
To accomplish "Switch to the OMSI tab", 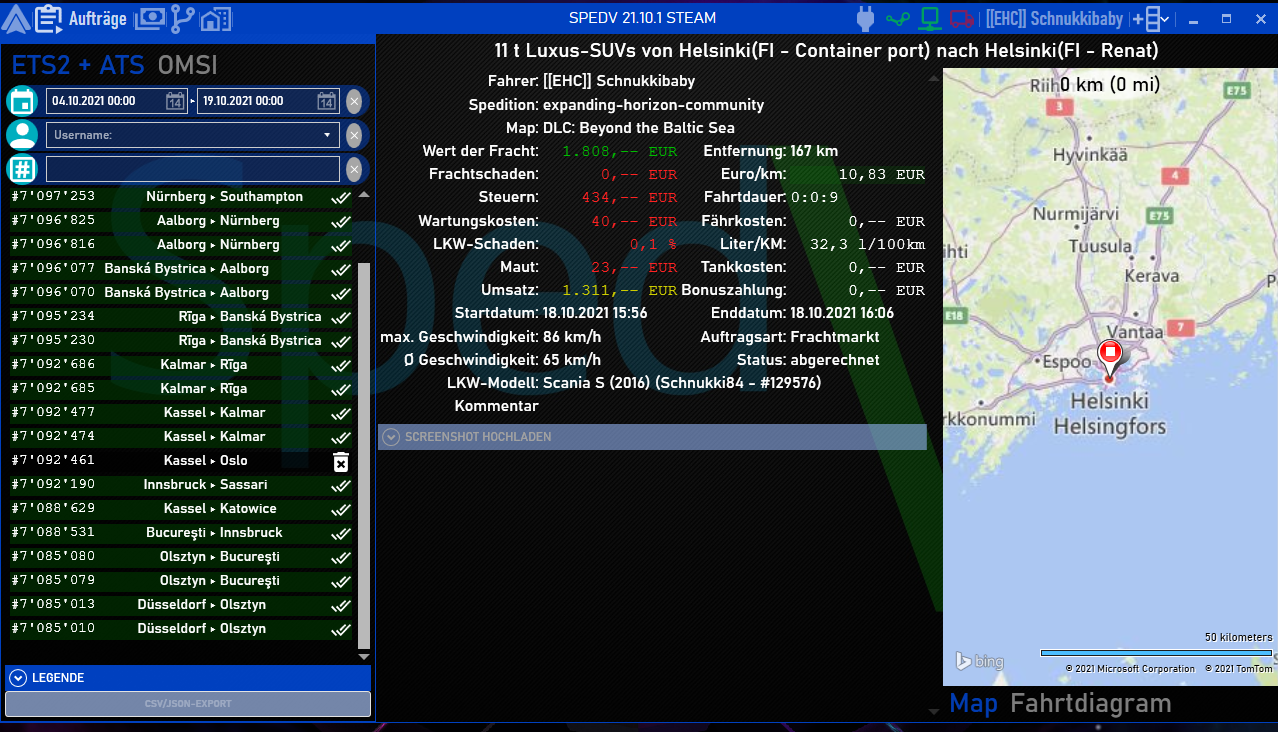I will 188,65.
